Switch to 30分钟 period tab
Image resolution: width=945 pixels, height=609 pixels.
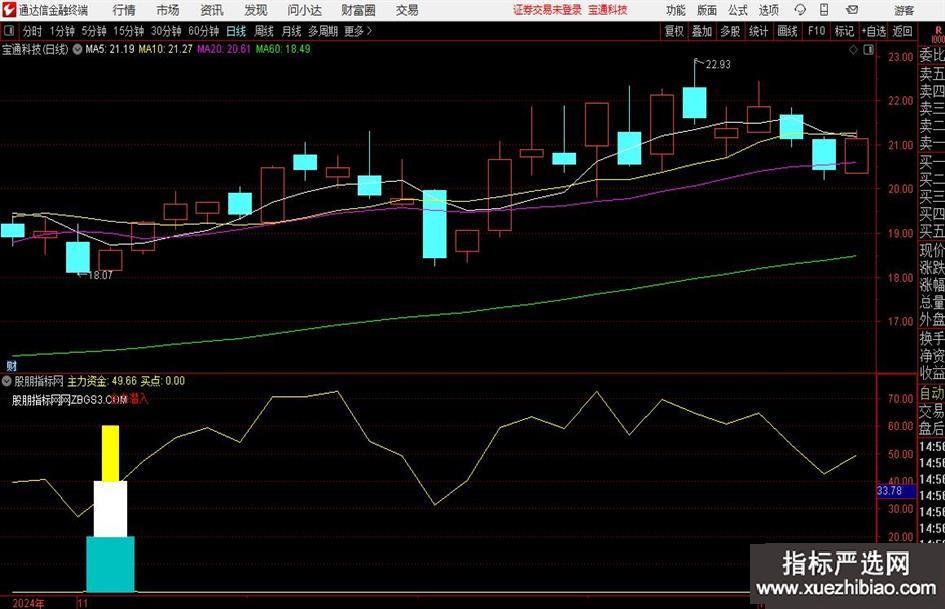click(x=166, y=31)
